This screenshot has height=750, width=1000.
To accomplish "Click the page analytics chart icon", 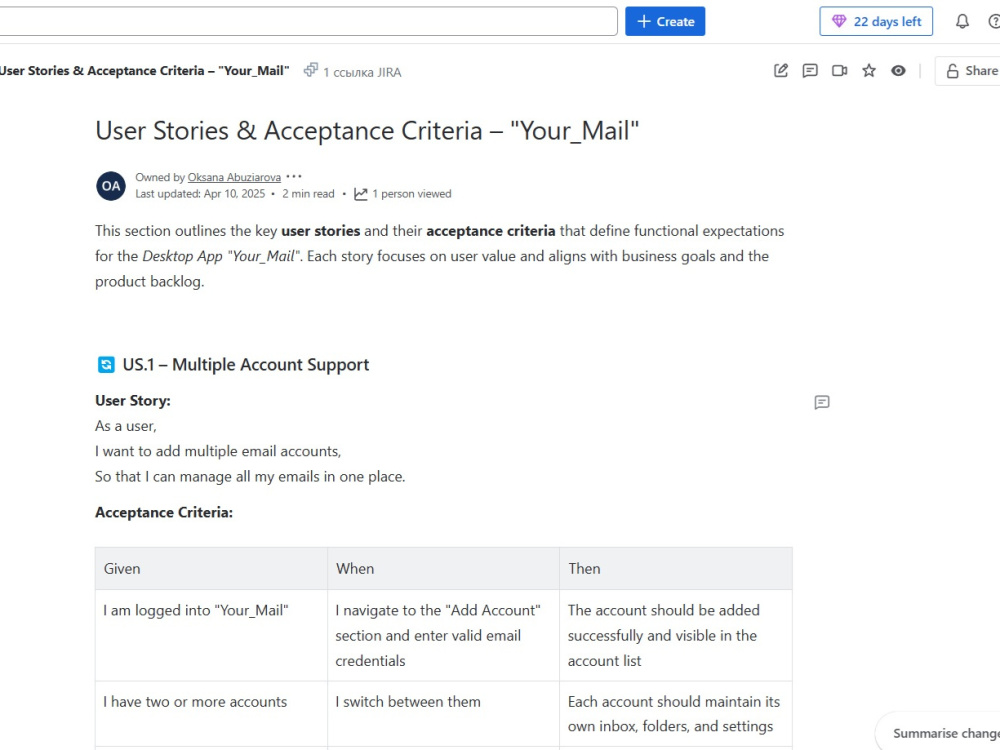I will [x=361, y=194].
